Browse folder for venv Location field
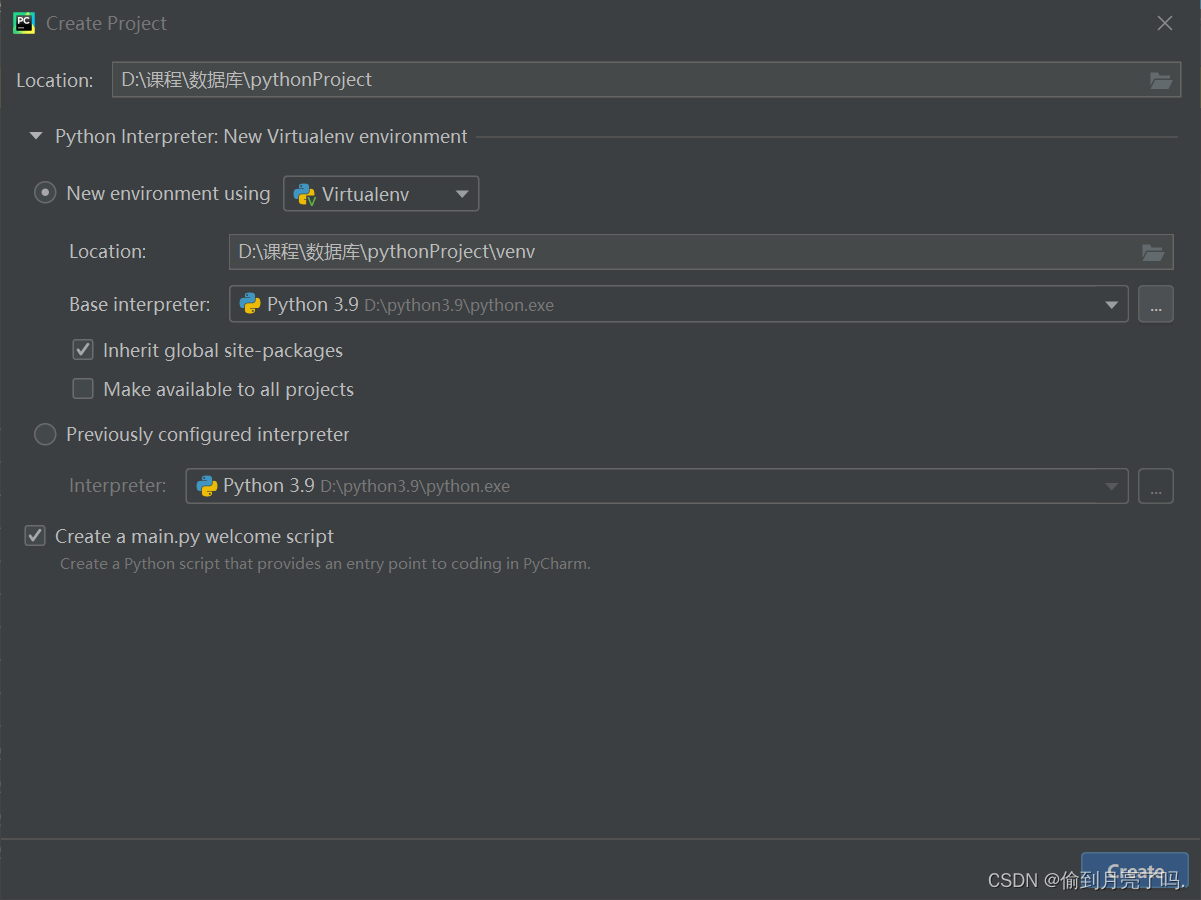The height and width of the screenshot is (900, 1201). pos(1153,252)
